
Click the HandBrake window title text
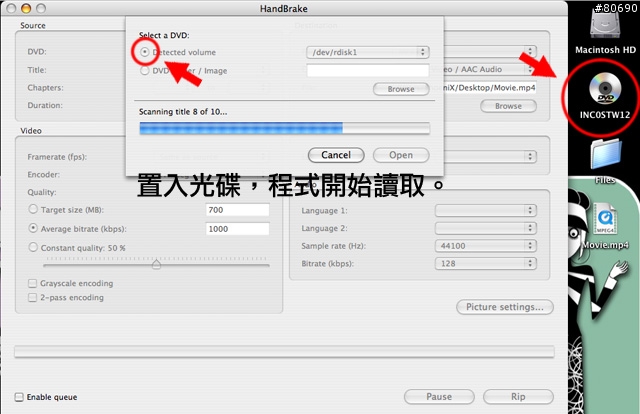point(284,9)
